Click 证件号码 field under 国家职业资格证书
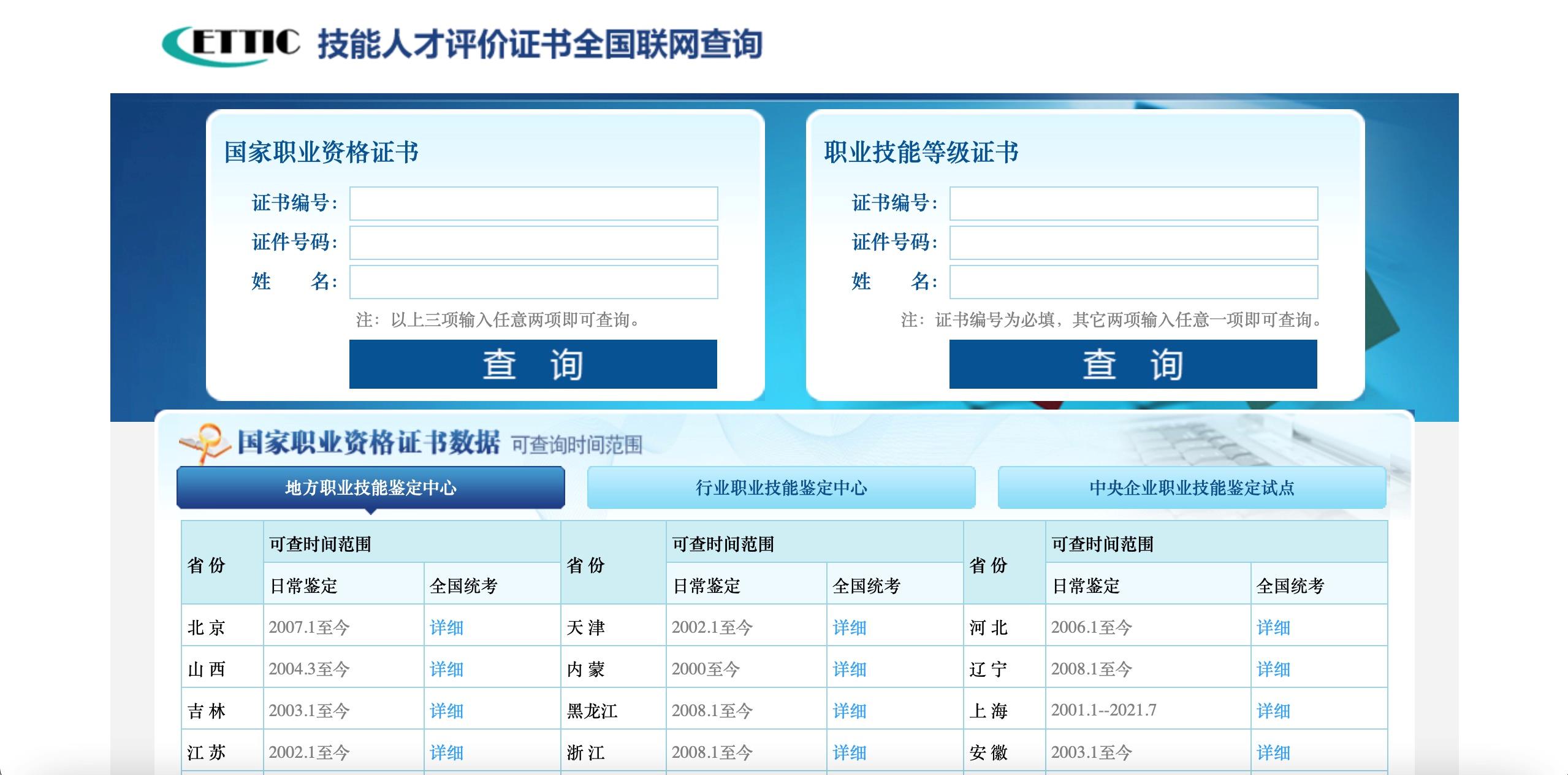The height and width of the screenshot is (775, 1568). (x=533, y=243)
